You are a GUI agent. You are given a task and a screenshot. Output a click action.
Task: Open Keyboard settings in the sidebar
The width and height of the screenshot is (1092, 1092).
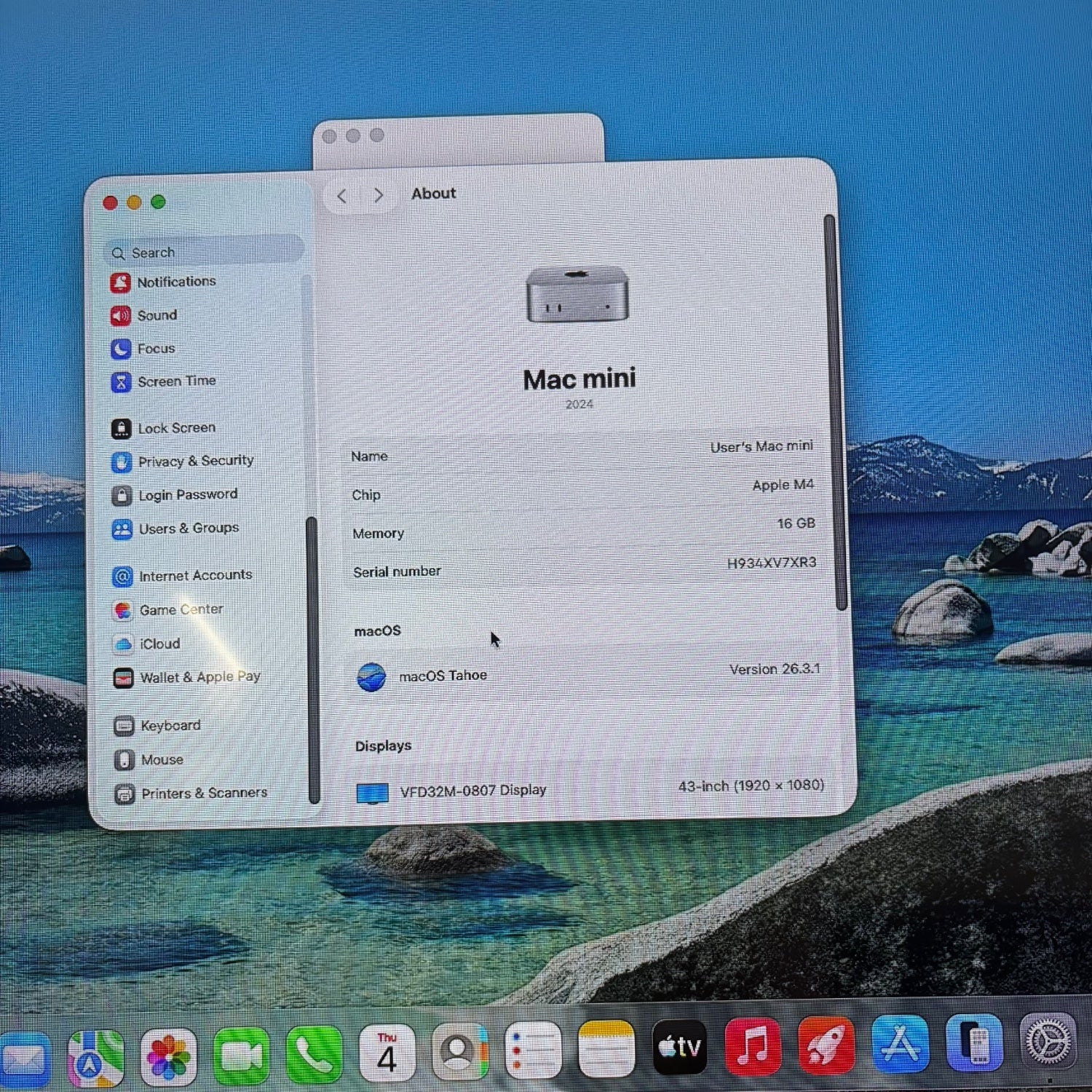(x=157, y=726)
